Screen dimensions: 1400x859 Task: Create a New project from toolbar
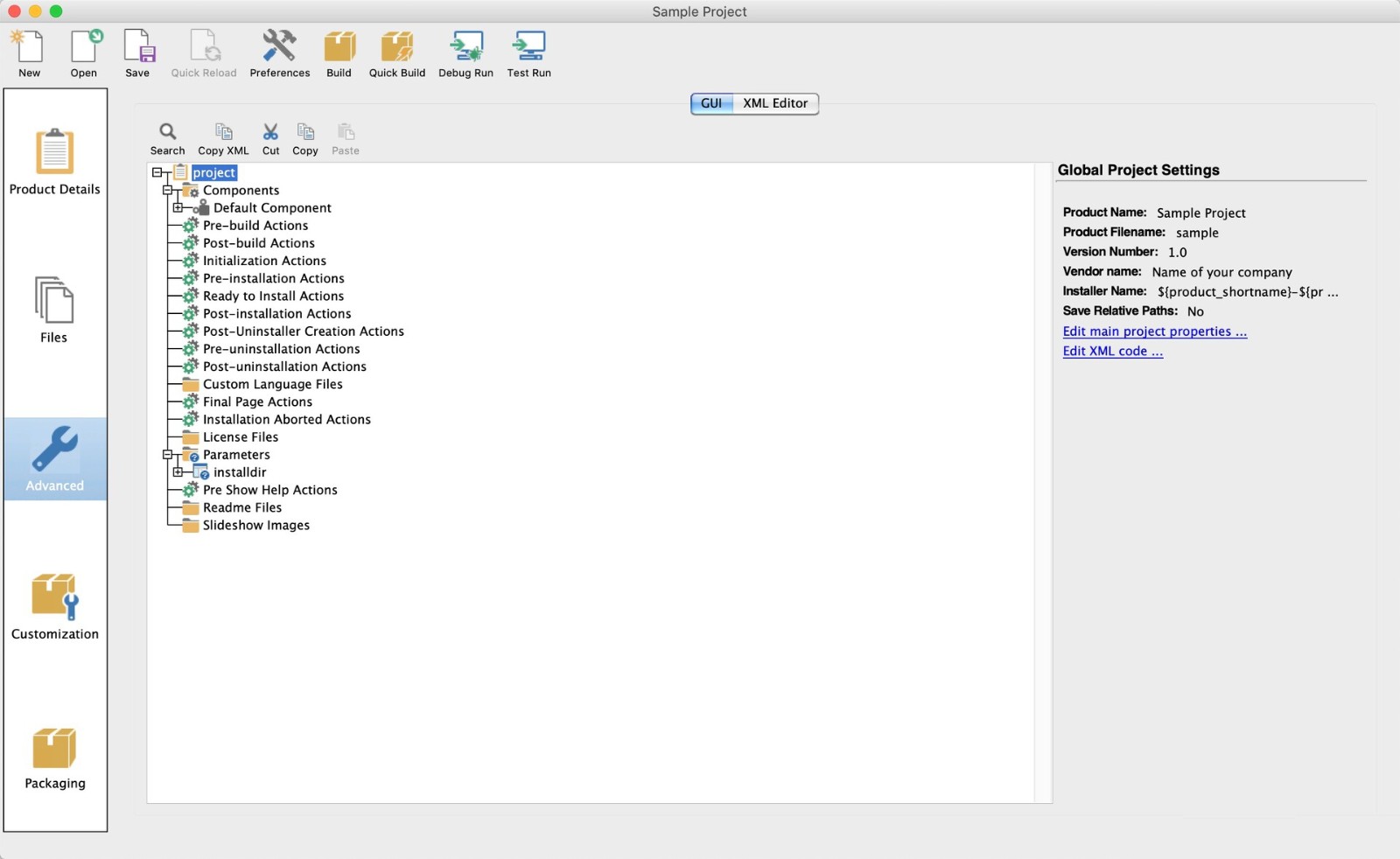click(29, 54)
